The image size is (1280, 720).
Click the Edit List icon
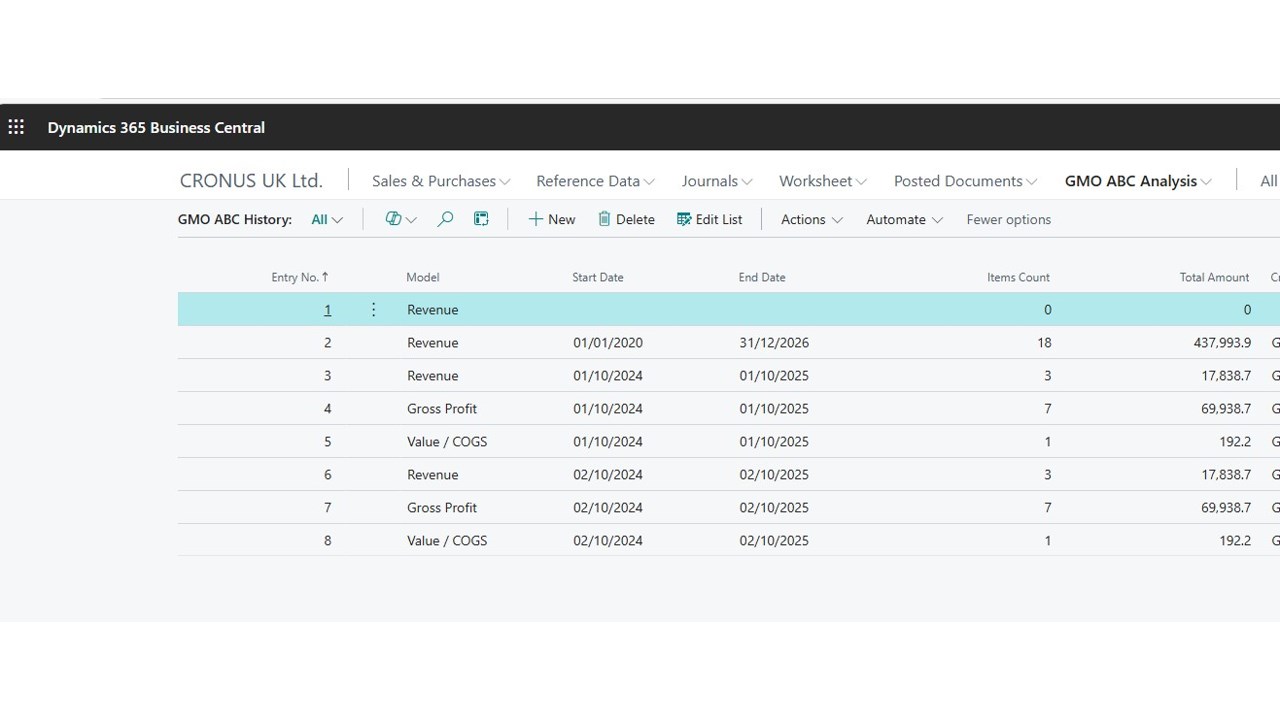pyautogui.click(x=684, y=219)
